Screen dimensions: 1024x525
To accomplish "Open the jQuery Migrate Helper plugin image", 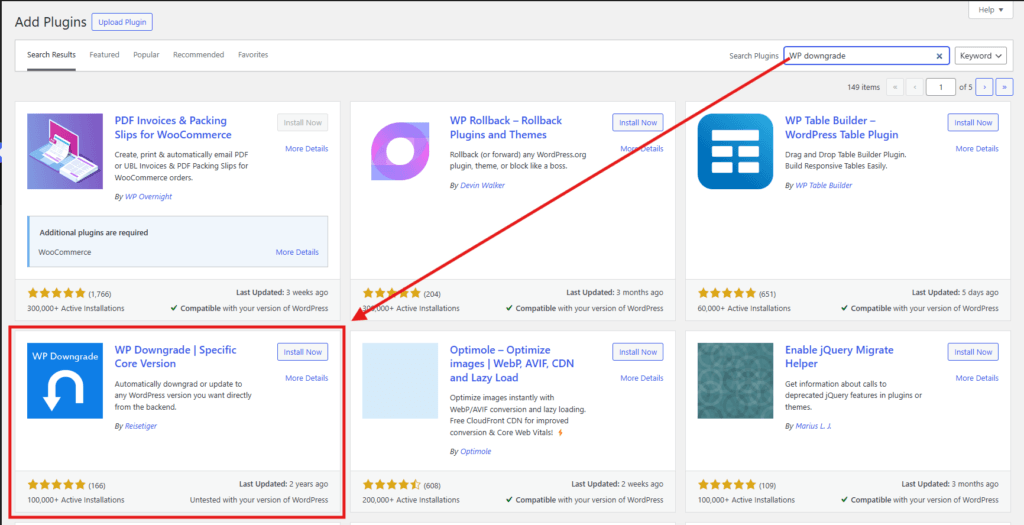I will pos(735,381).
